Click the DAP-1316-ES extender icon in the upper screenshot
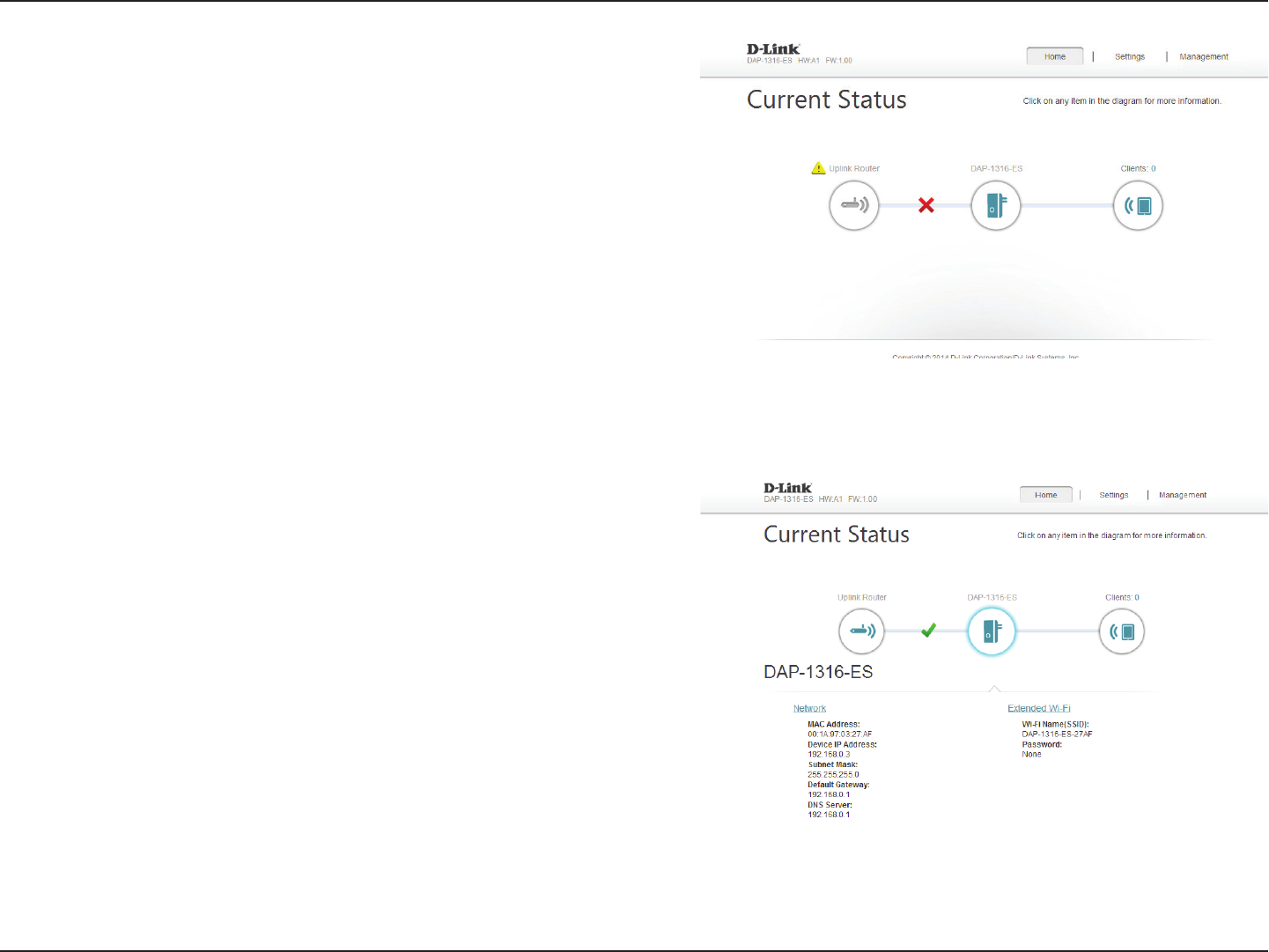Image resolution: width=1269 pixels, height=952 pixels. point(996,205)
